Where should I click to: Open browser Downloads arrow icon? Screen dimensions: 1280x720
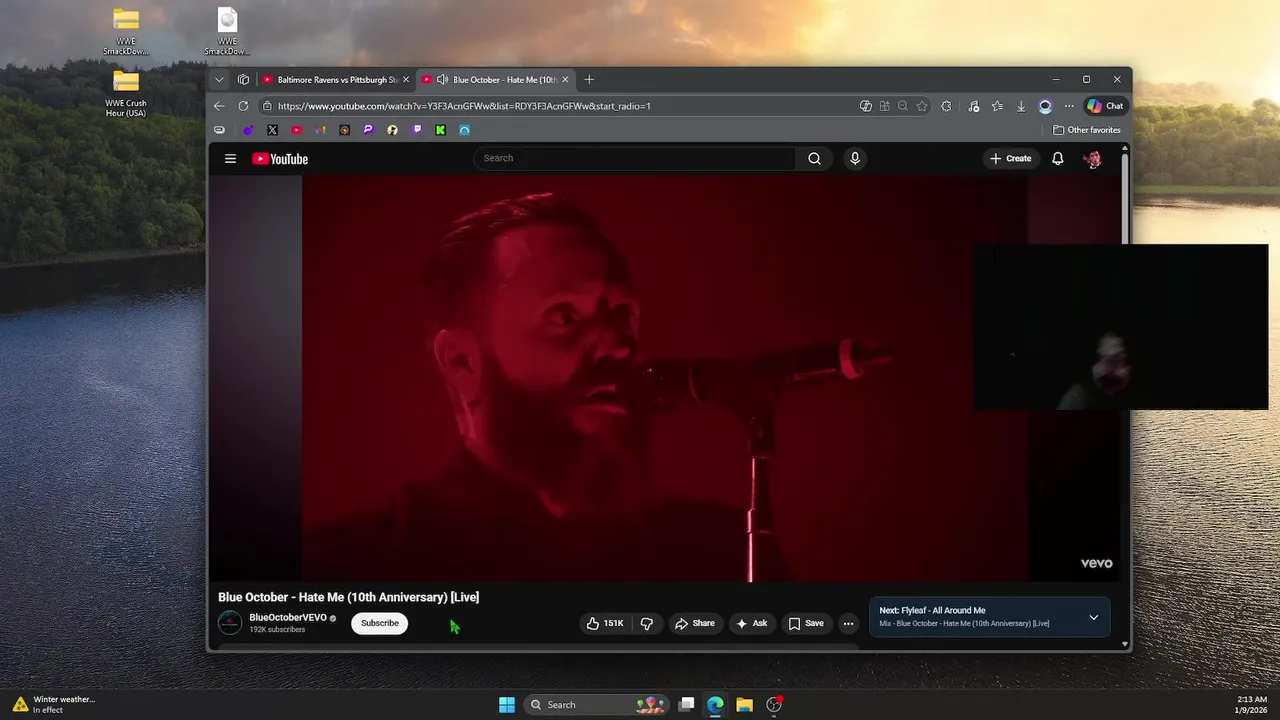[1021, 106]
